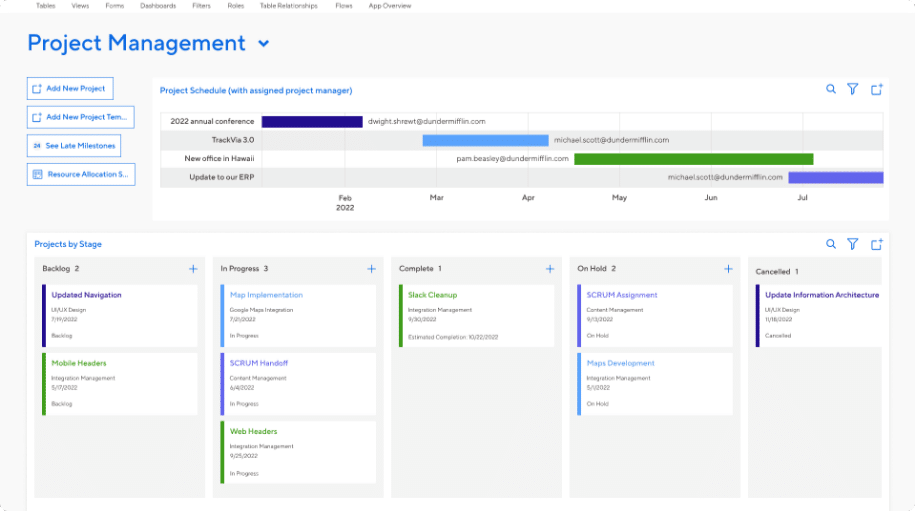Add a card to the Complete column

pyautogui.click(x=549, y=269)
